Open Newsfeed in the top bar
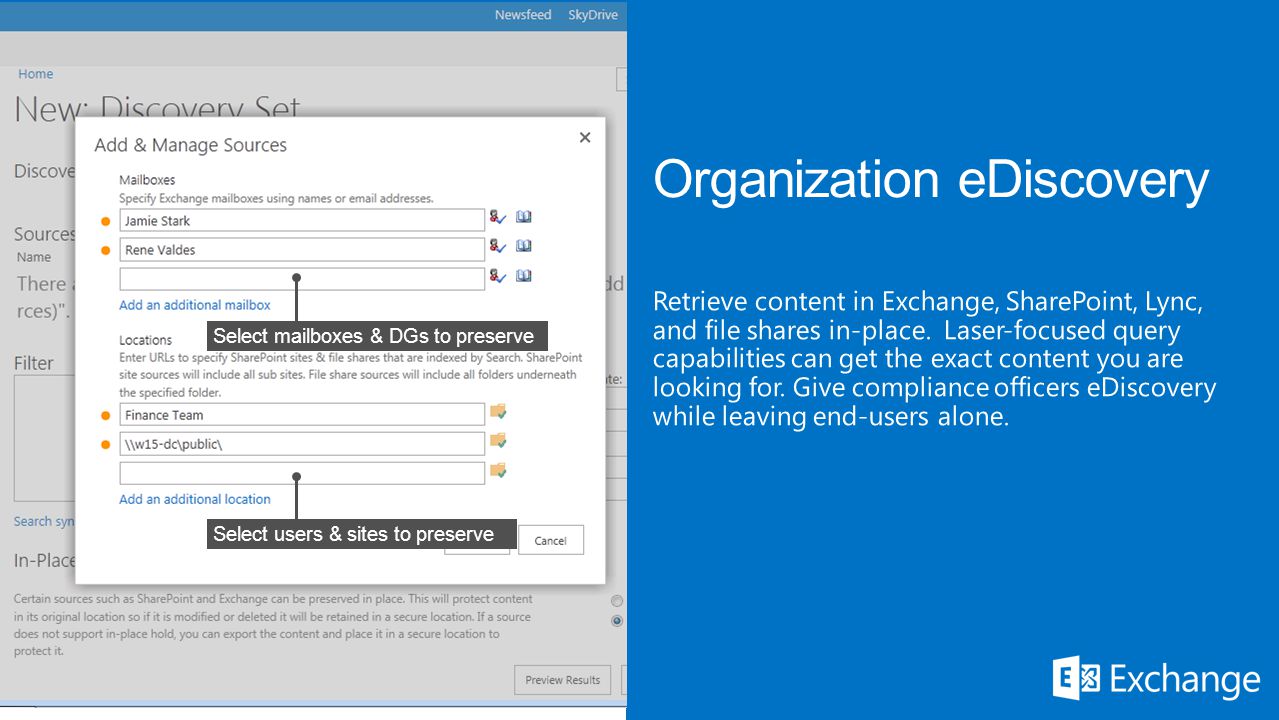Screen dimensions: 1279x720 pos(523,15)
